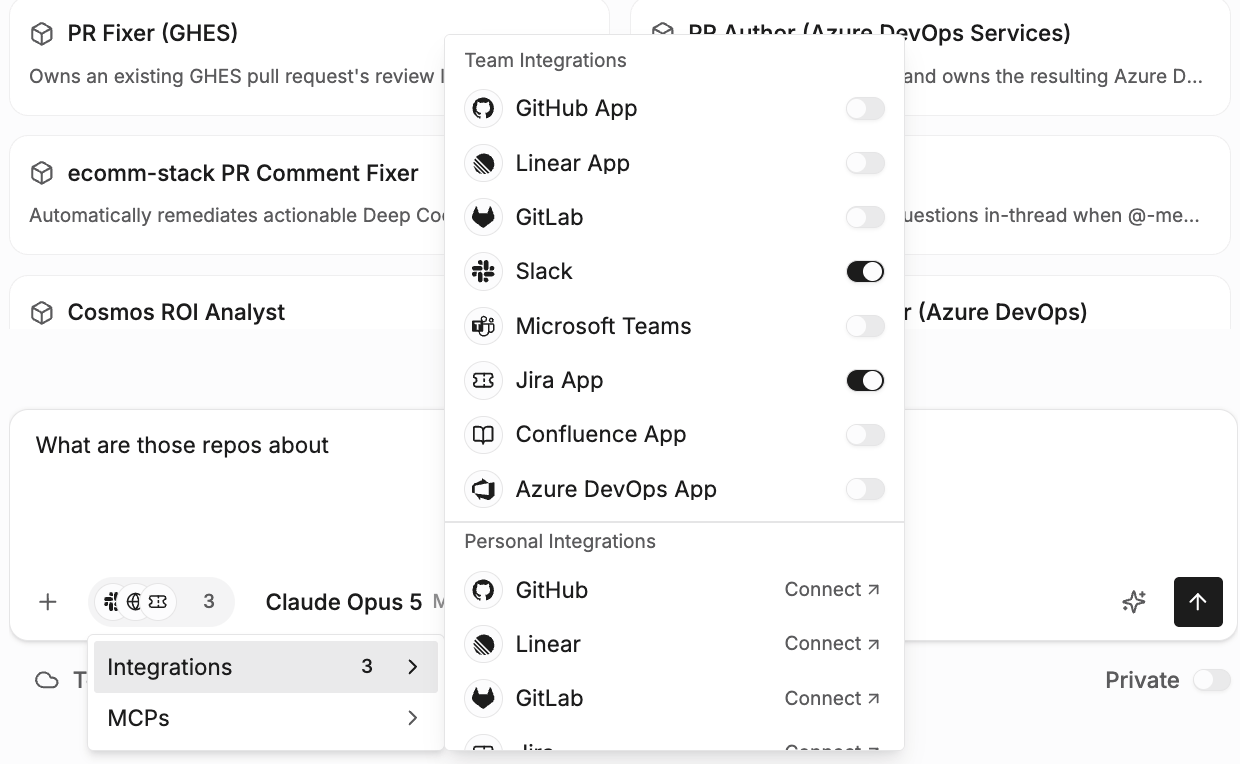Screen dimensions: 1240x764
Task: Click the GitLab team integration logo
Action: coord(484,217)
